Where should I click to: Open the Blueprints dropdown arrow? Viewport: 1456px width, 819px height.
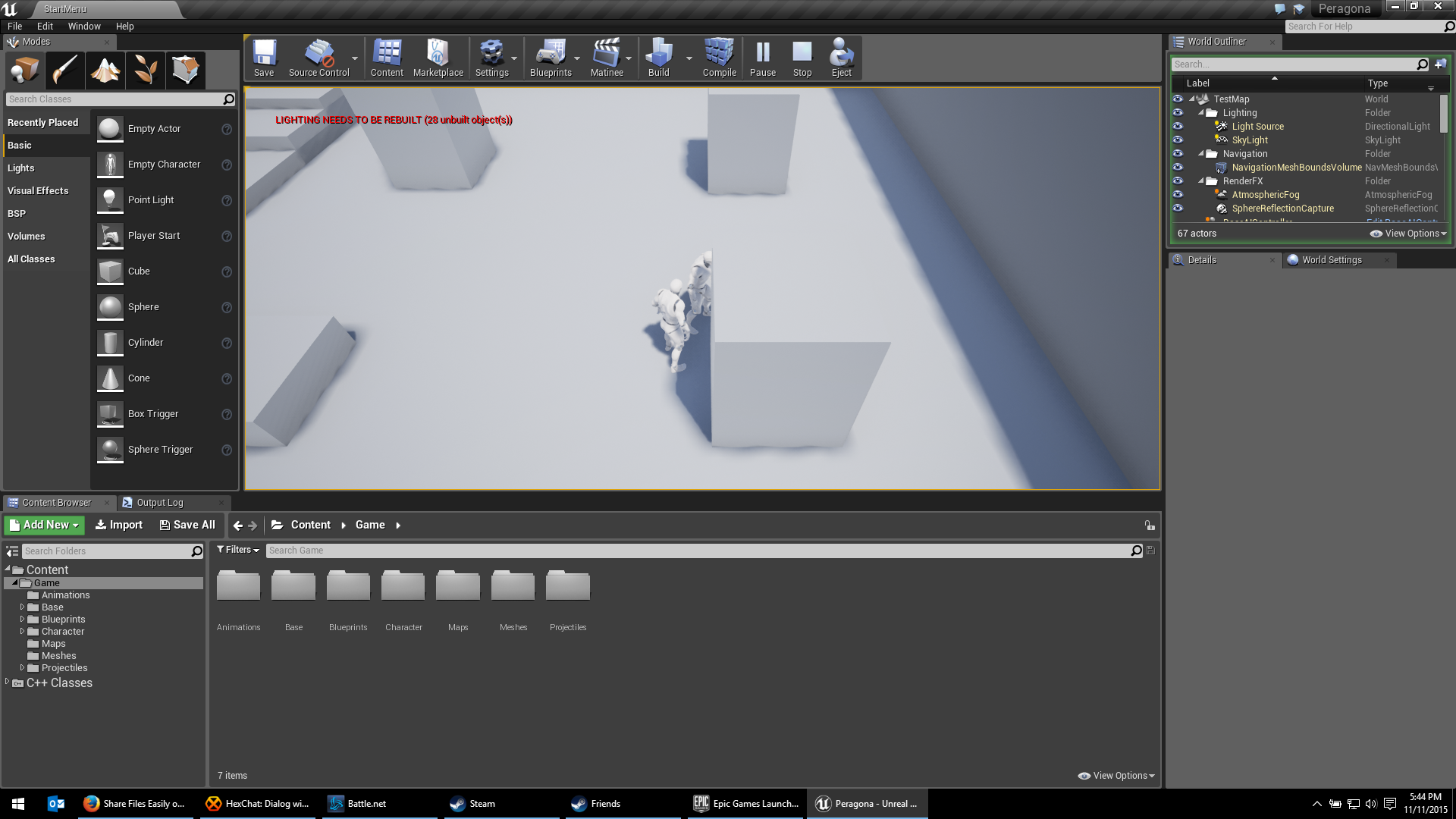[x=577, y=58]
